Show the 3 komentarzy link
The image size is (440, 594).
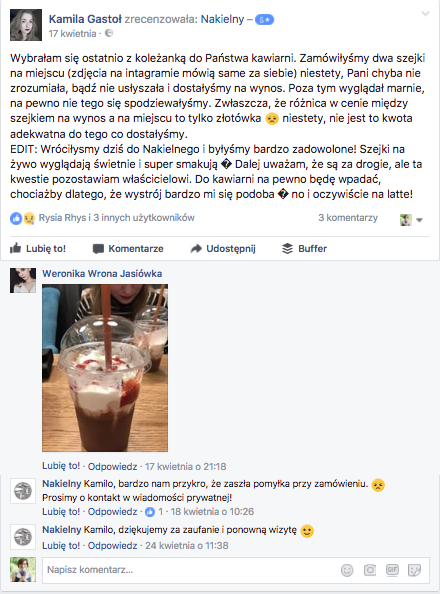click(x=348, y=217)
